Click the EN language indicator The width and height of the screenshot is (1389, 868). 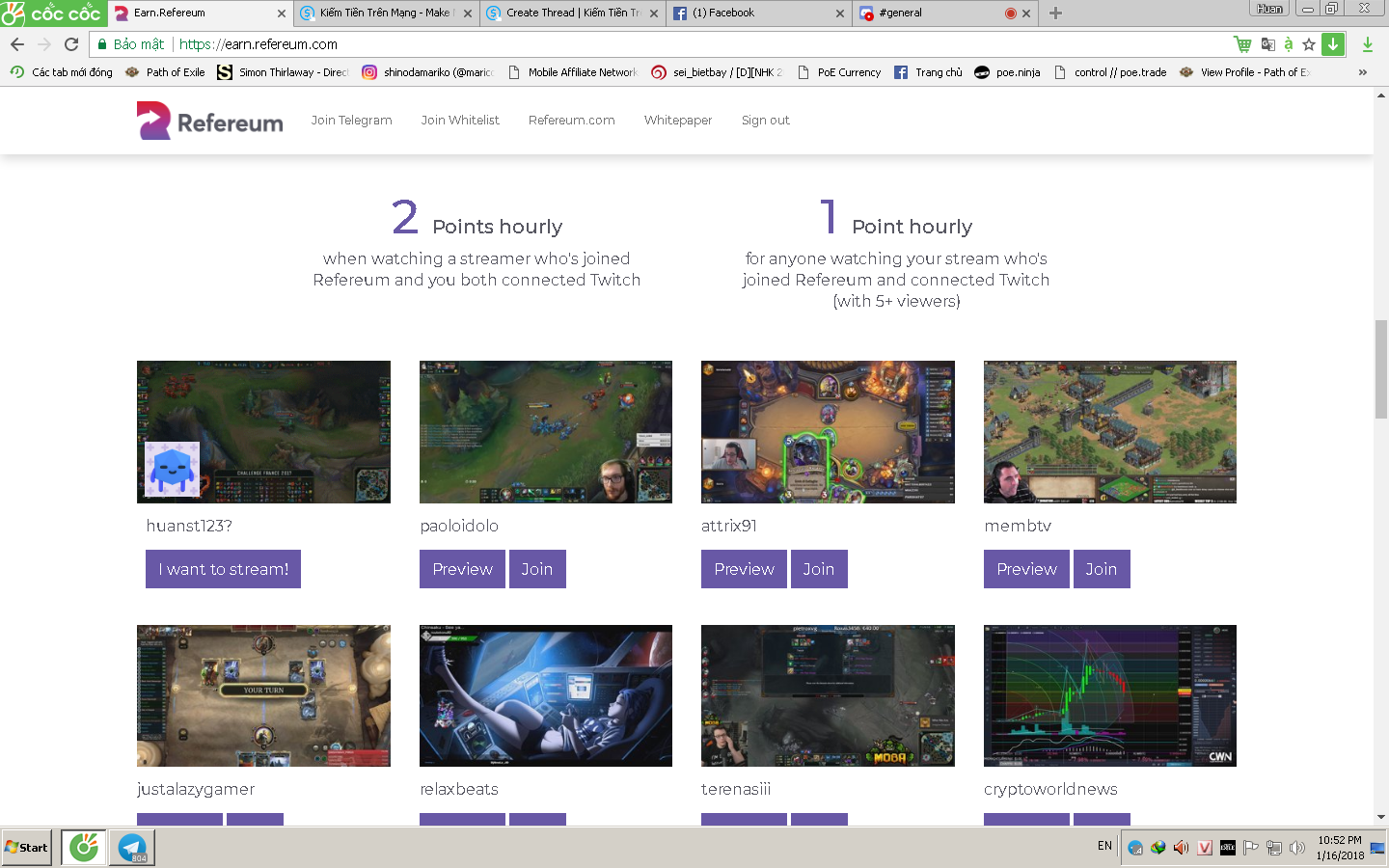[1105, 846]
